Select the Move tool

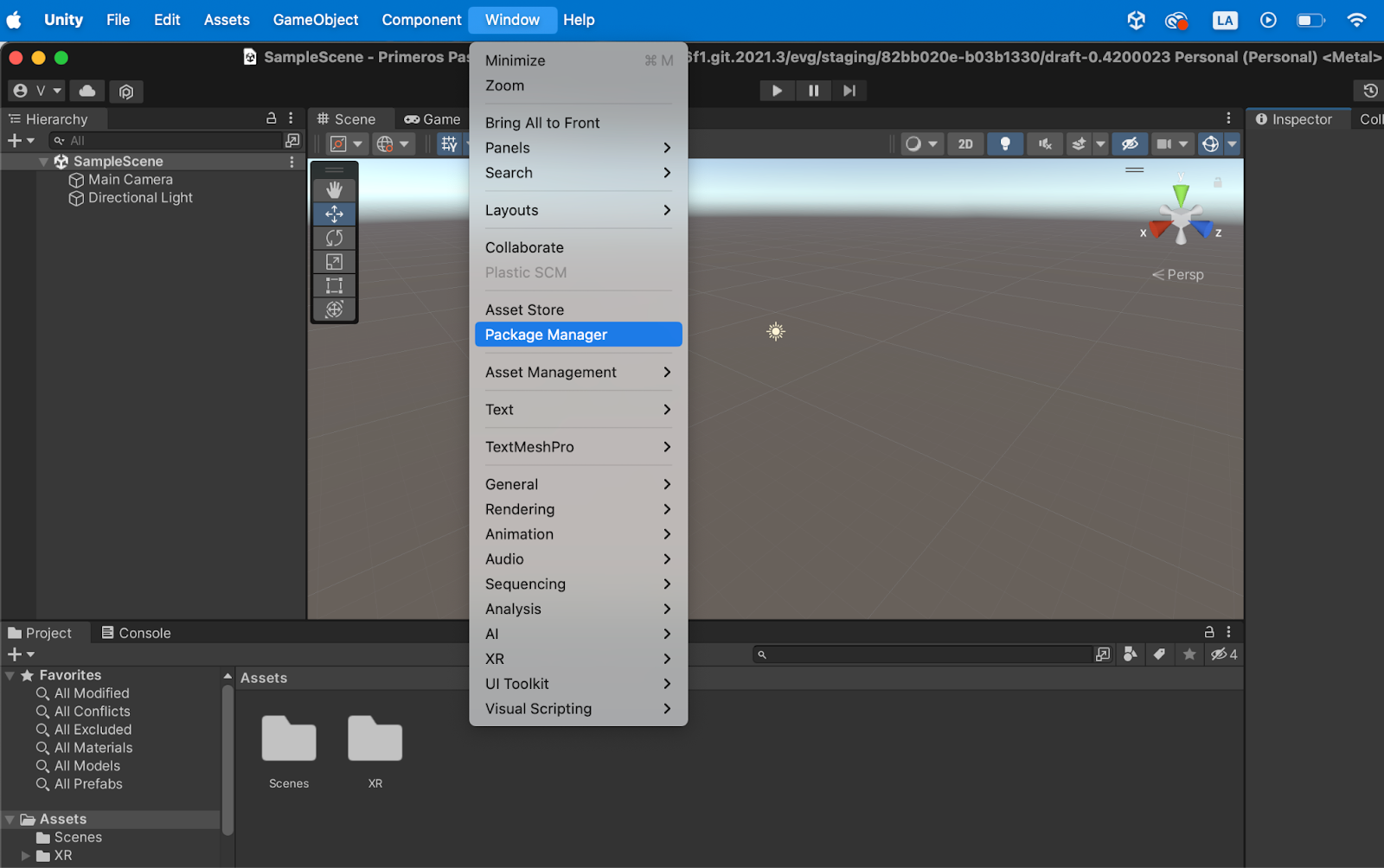tap(334, 214)
